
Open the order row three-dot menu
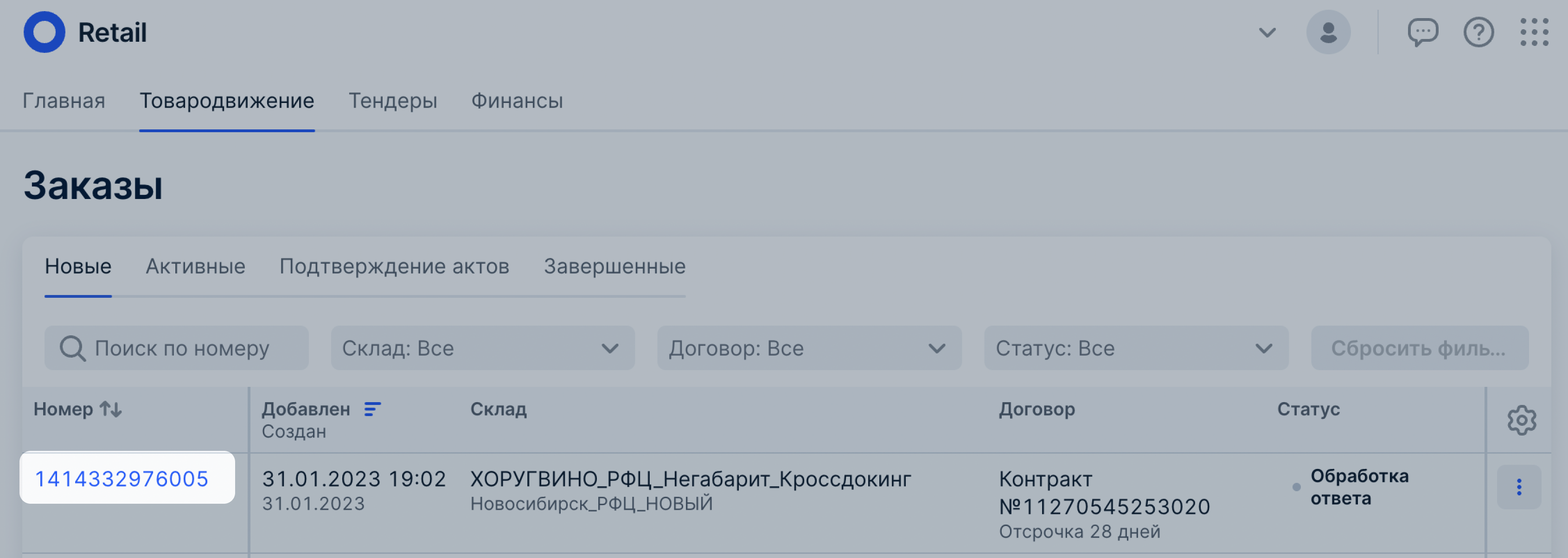(1519, 487)
